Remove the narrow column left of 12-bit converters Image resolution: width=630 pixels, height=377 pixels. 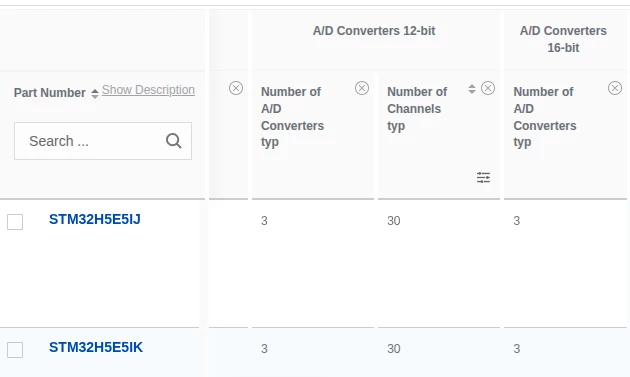point(236,88)
